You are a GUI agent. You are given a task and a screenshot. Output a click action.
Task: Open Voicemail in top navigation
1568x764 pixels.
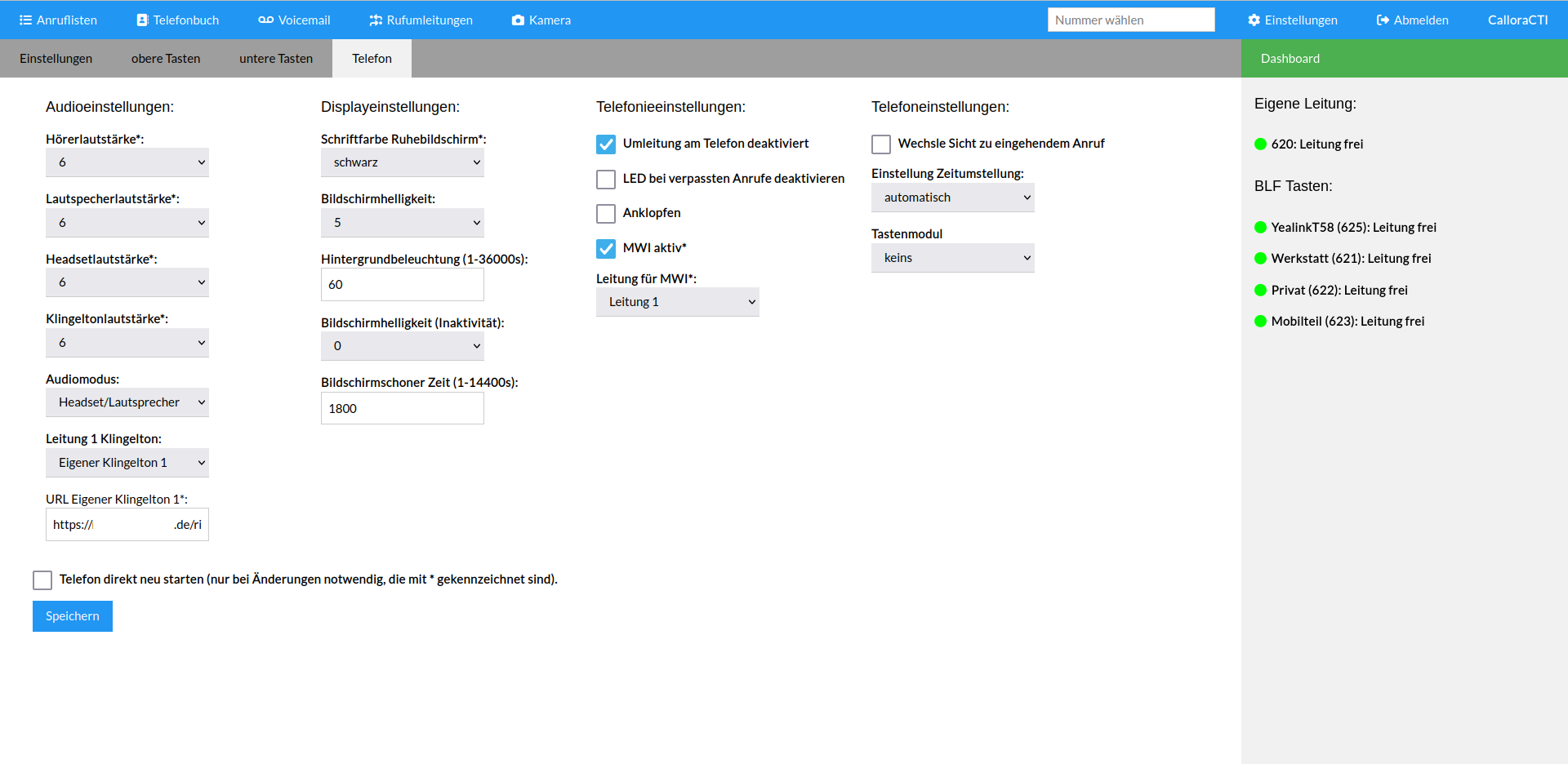(294, 20)
